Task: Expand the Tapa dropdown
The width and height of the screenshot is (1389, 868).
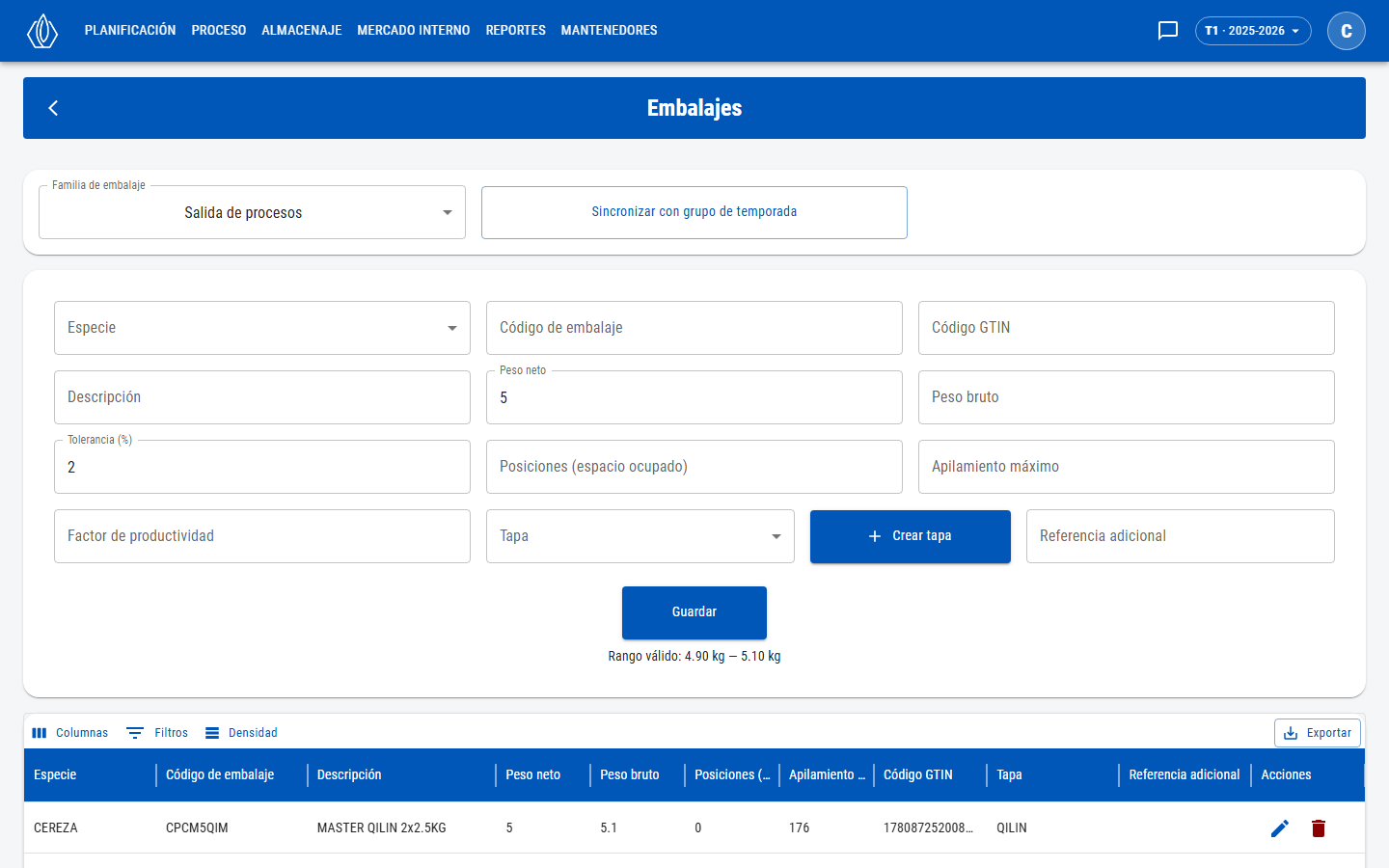Action: click(x=640, y=536)
